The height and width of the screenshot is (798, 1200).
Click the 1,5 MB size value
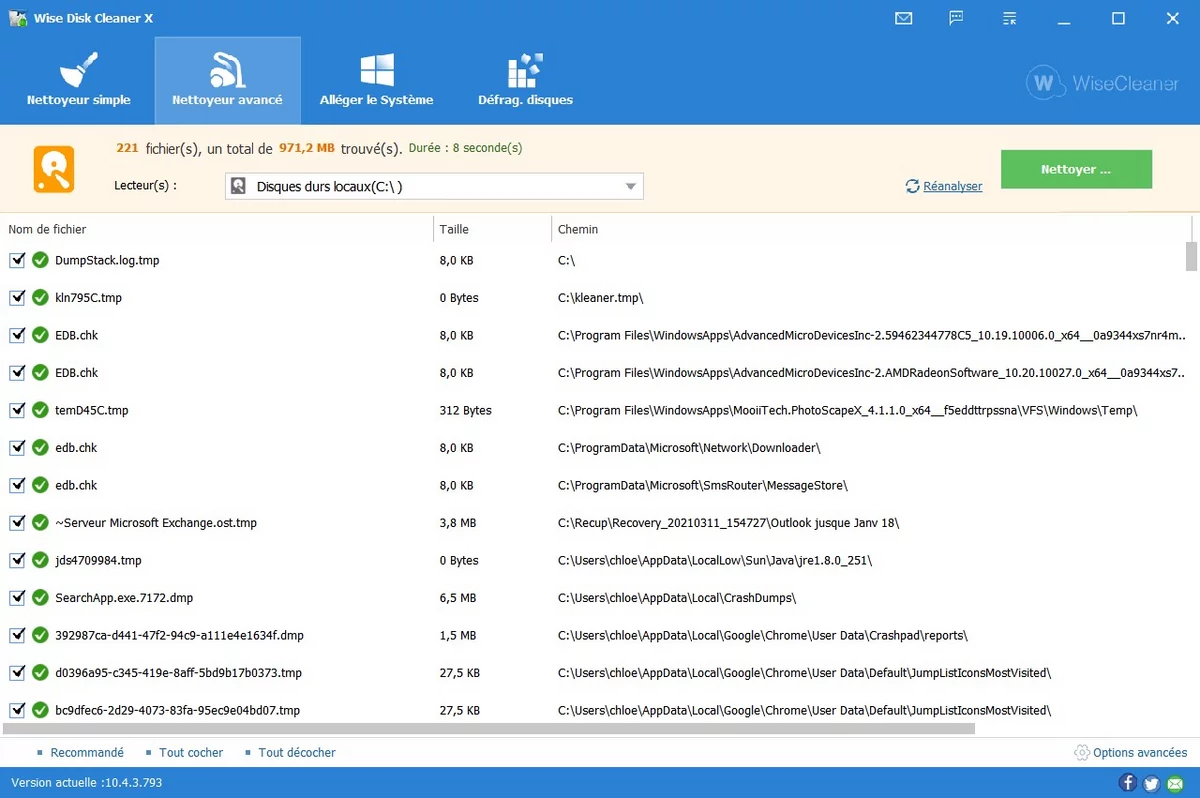pos(458,635)
